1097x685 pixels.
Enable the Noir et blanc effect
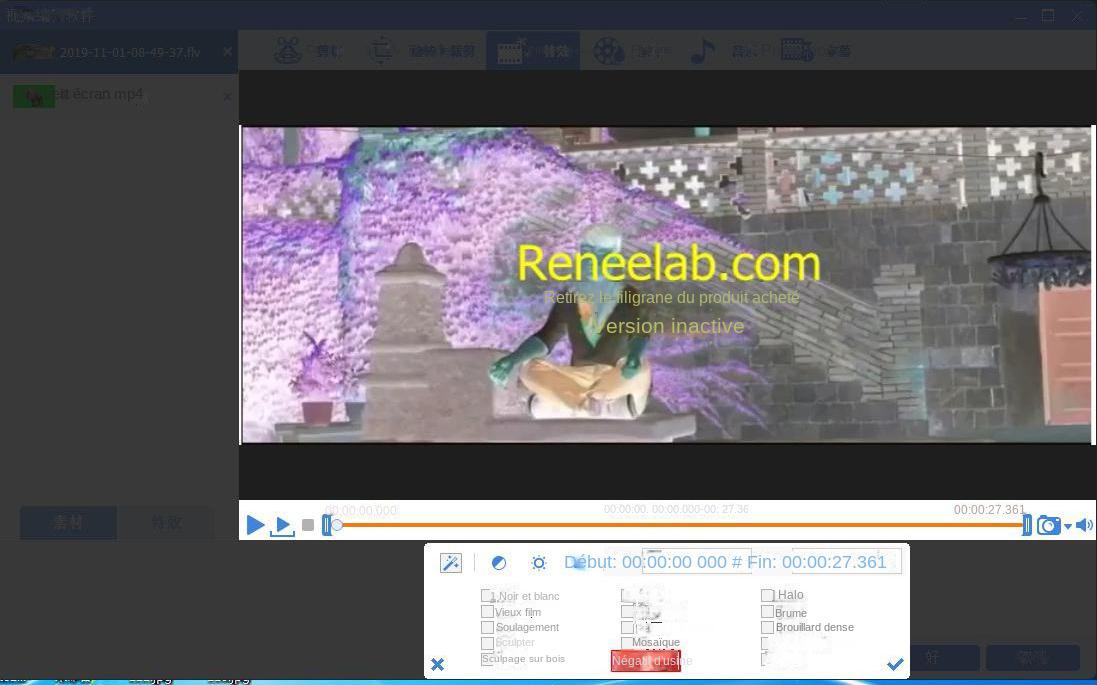[487, 596]
